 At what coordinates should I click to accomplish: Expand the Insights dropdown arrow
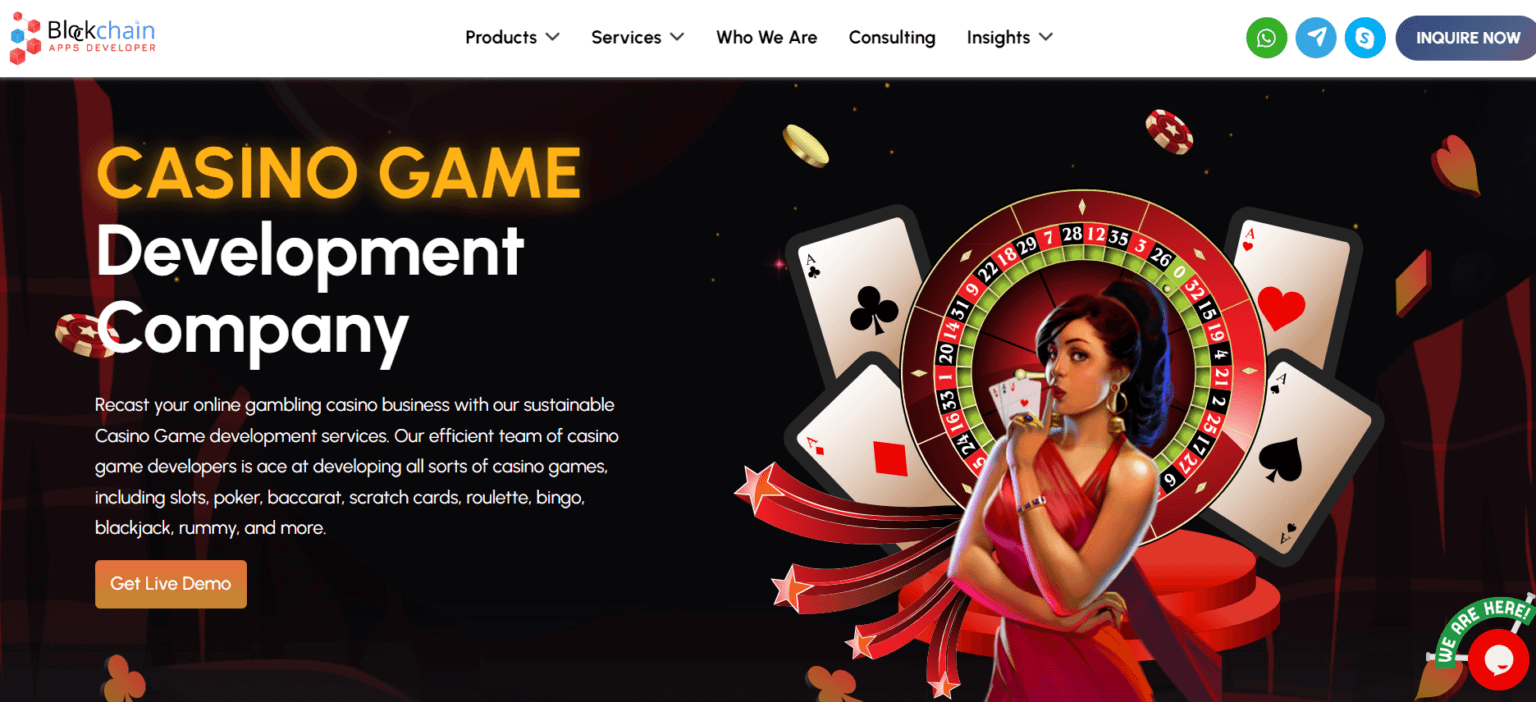pos(1046,37)
